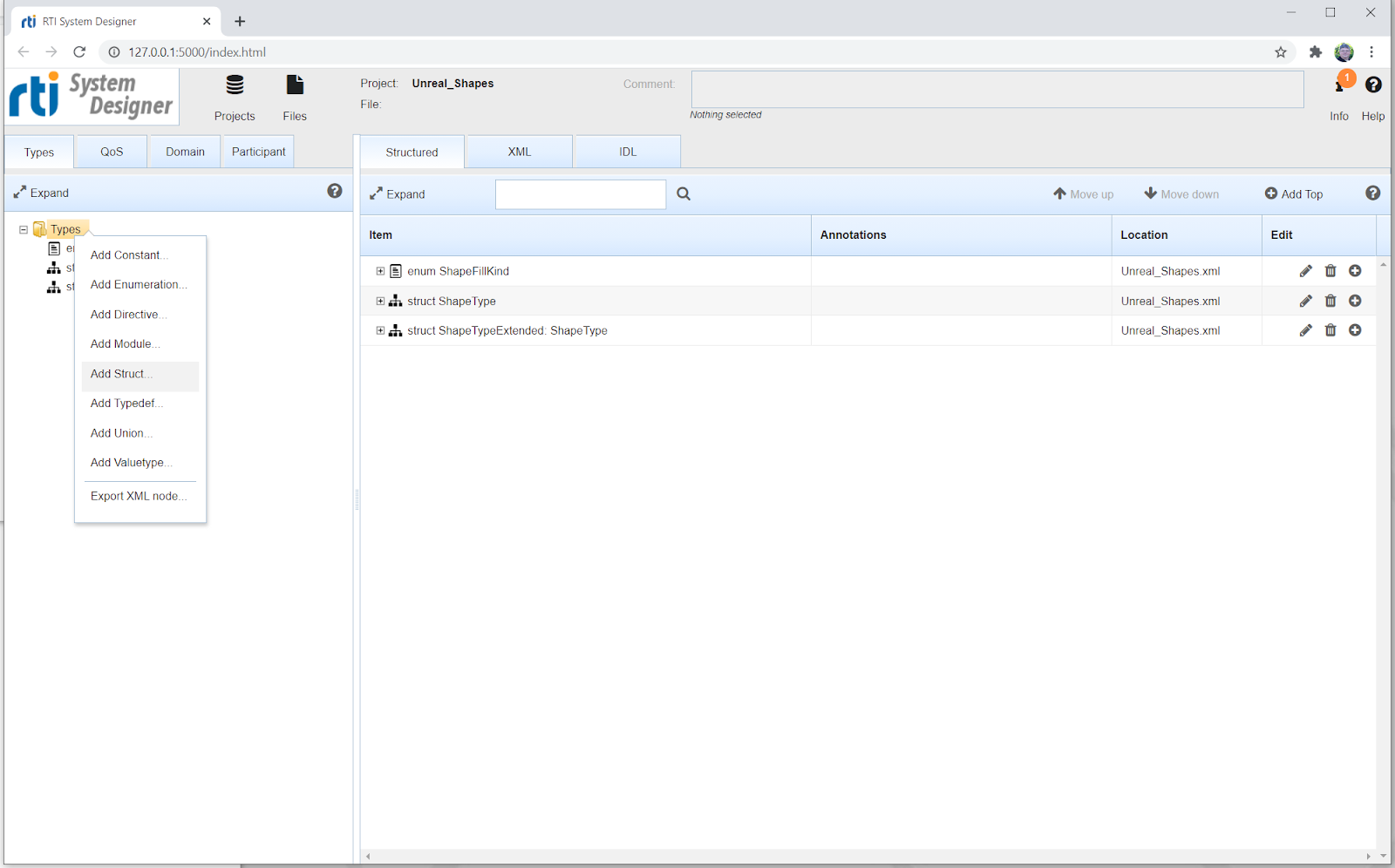The image size is (1395, 868).
Task: Click the search magnifier icon
Action: [x=684, y=193]
